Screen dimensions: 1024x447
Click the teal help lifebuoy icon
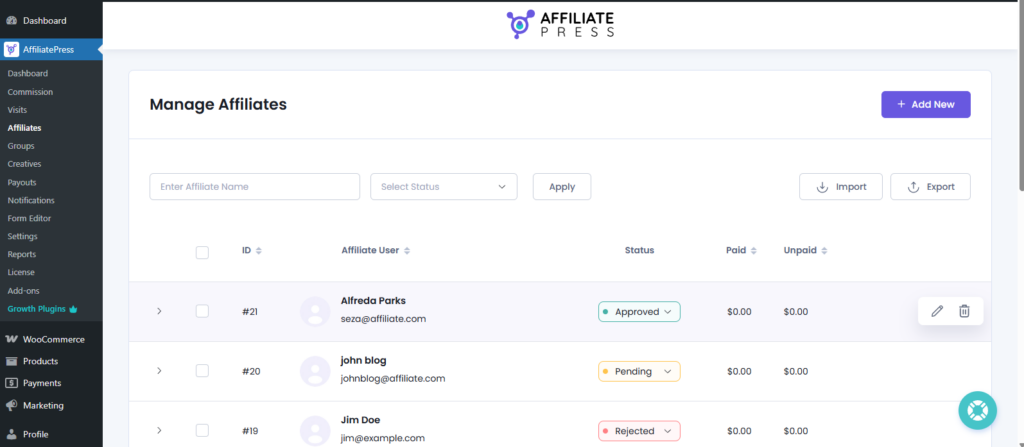(x=977, y=410)
